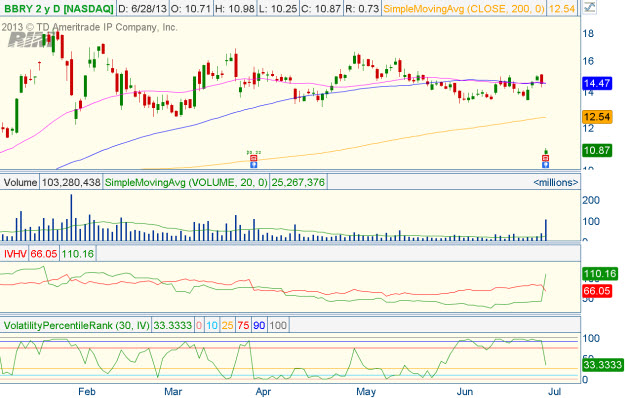This screenshot has height=398, width=625.
Task: Click the blue 90 level swatch label
Action: point(259,325)
